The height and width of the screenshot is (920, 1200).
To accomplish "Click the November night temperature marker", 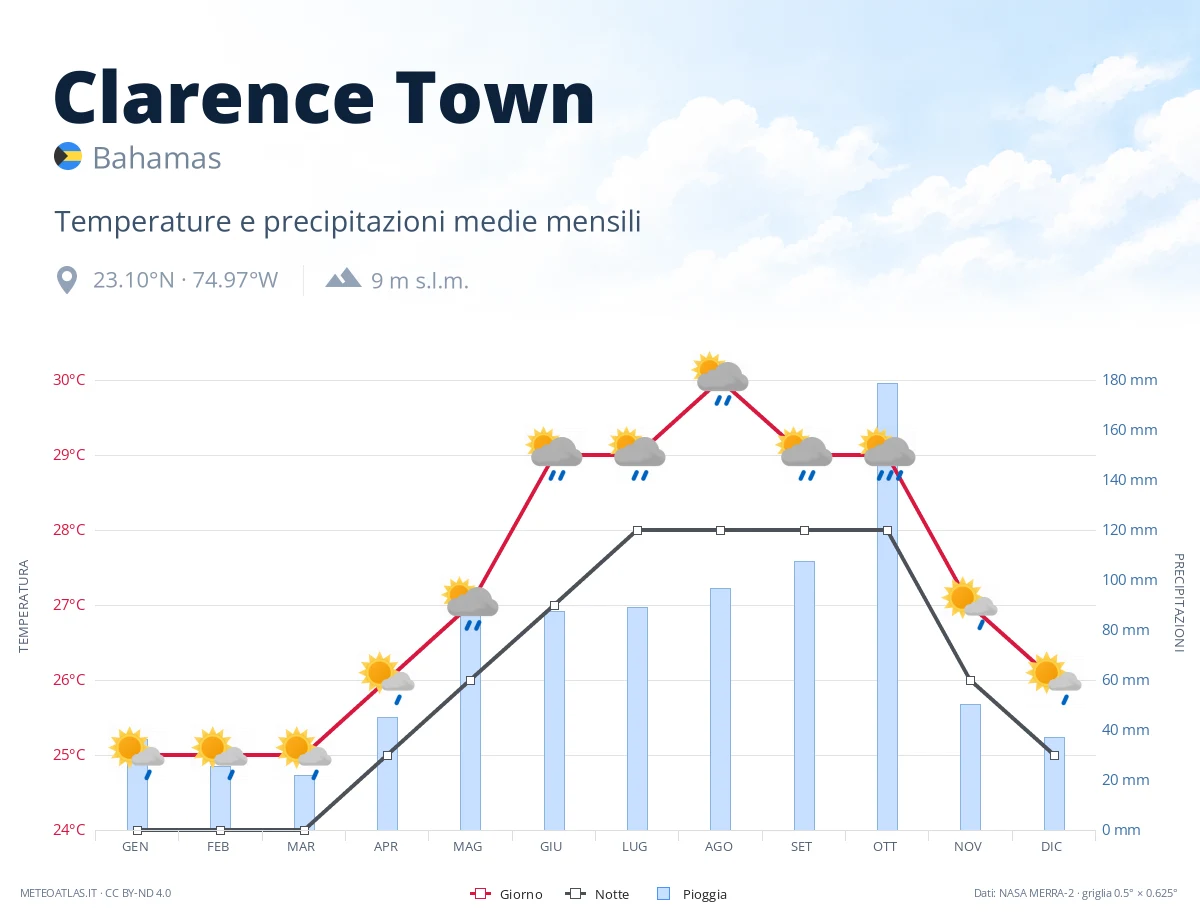I will pos(970,680).
